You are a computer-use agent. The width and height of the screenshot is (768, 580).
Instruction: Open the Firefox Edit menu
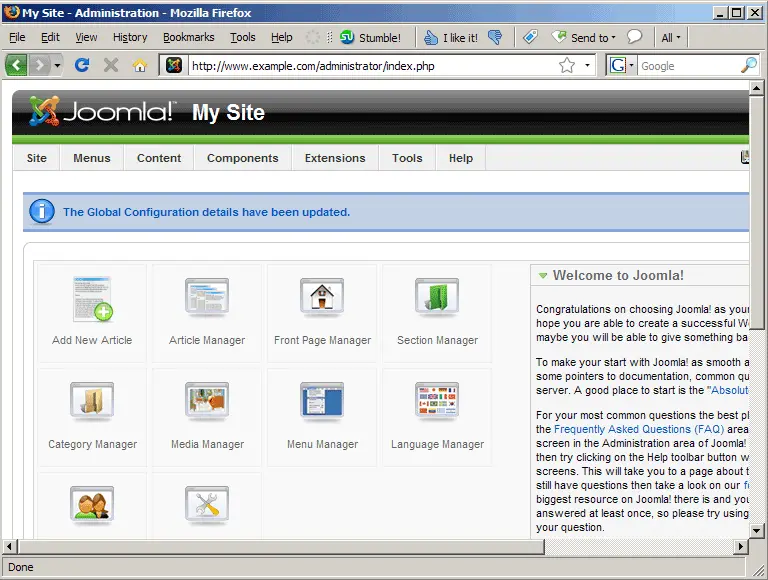tap(50, 37)
